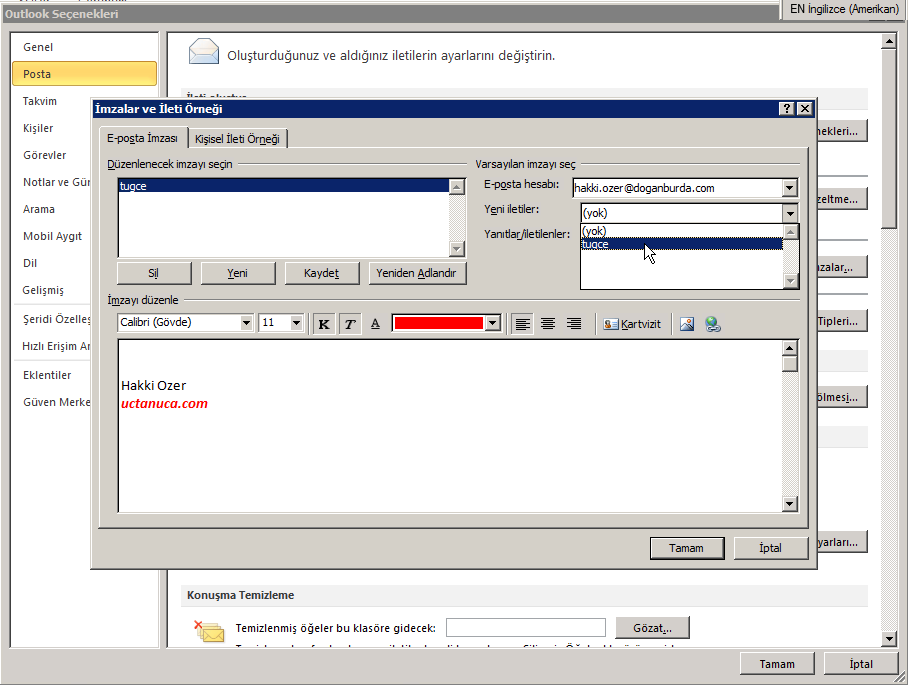Select Posta category in Outlook options

pos(85,74)
